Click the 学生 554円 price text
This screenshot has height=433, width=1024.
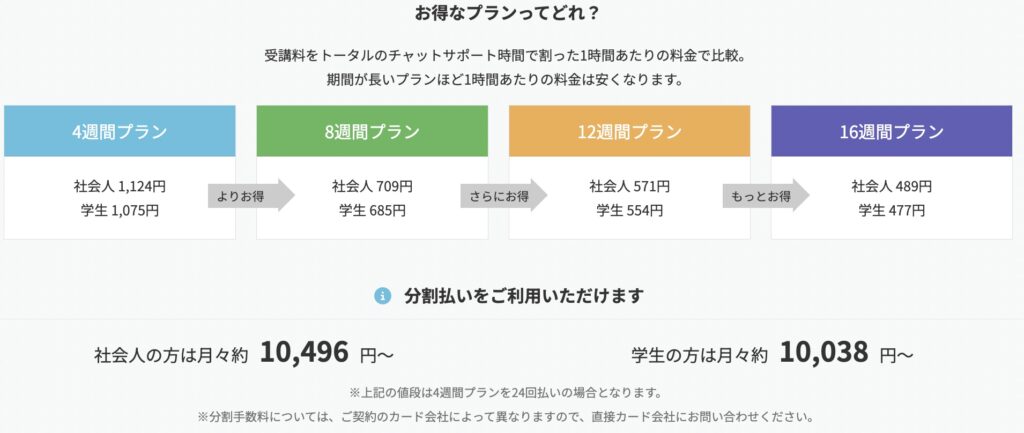click(x=630, y=211)
